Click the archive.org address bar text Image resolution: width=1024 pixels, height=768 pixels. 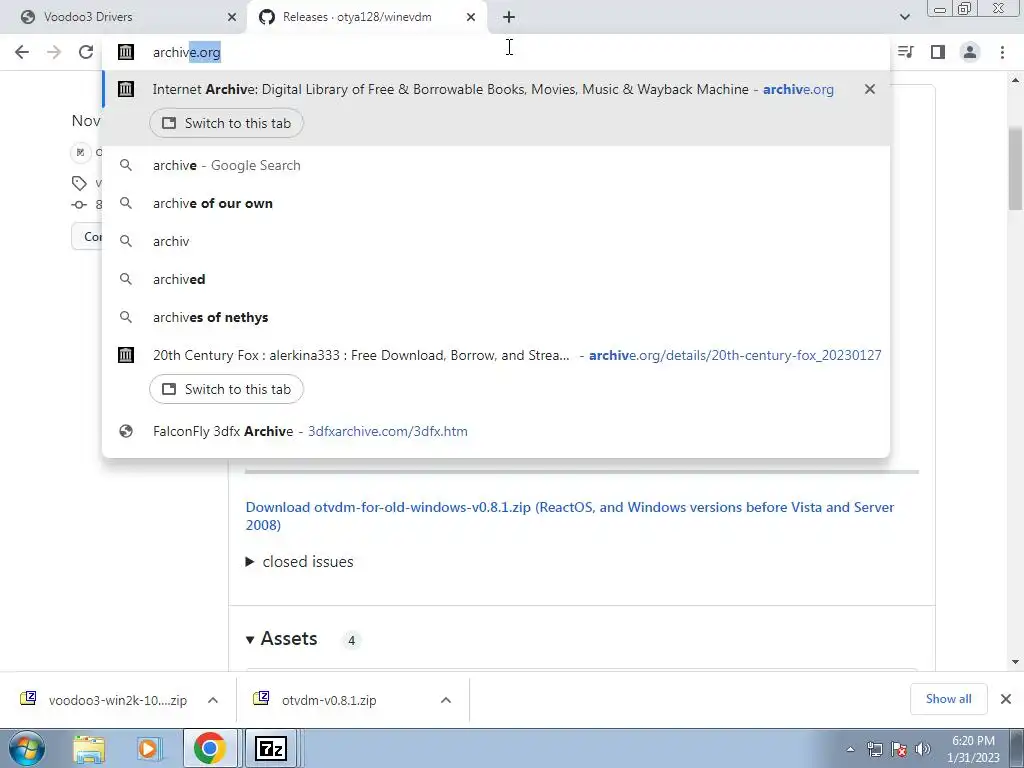(187, 52)
